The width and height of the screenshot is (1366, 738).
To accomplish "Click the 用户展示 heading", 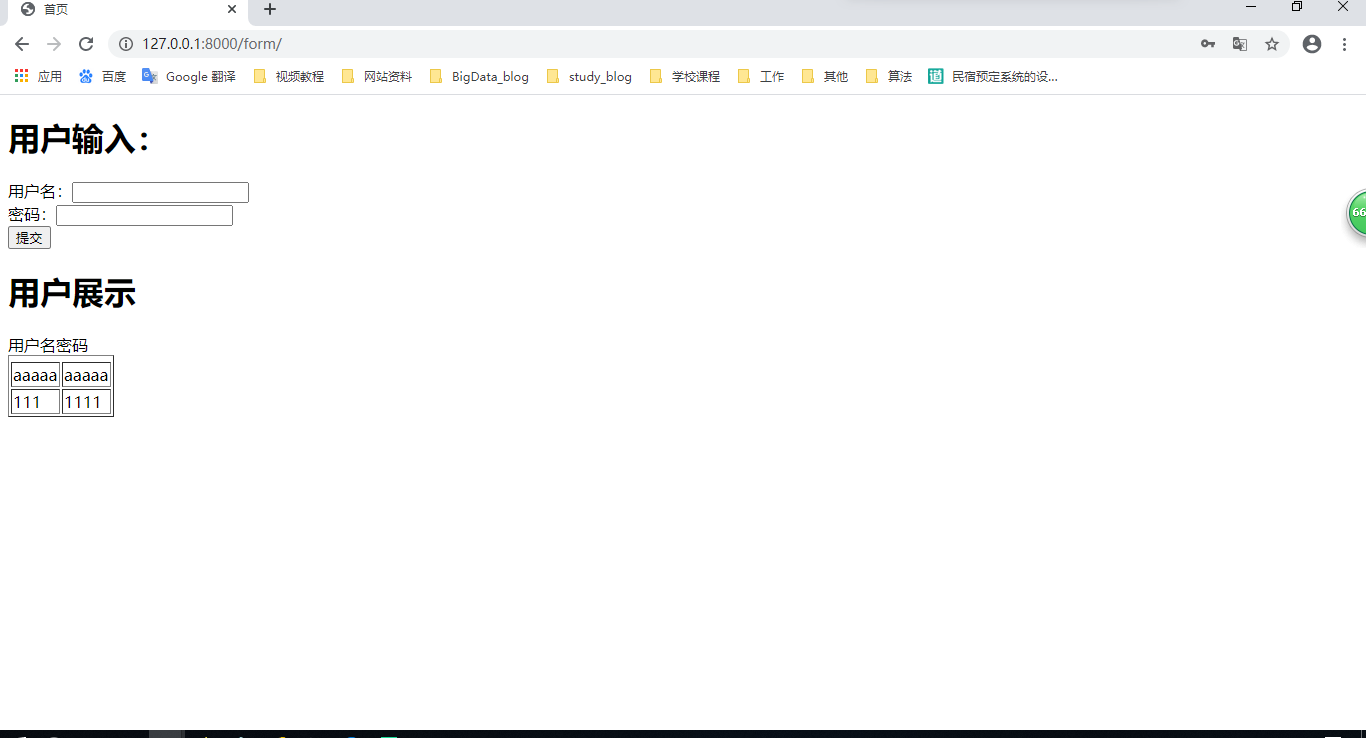I will coord(72,293).
